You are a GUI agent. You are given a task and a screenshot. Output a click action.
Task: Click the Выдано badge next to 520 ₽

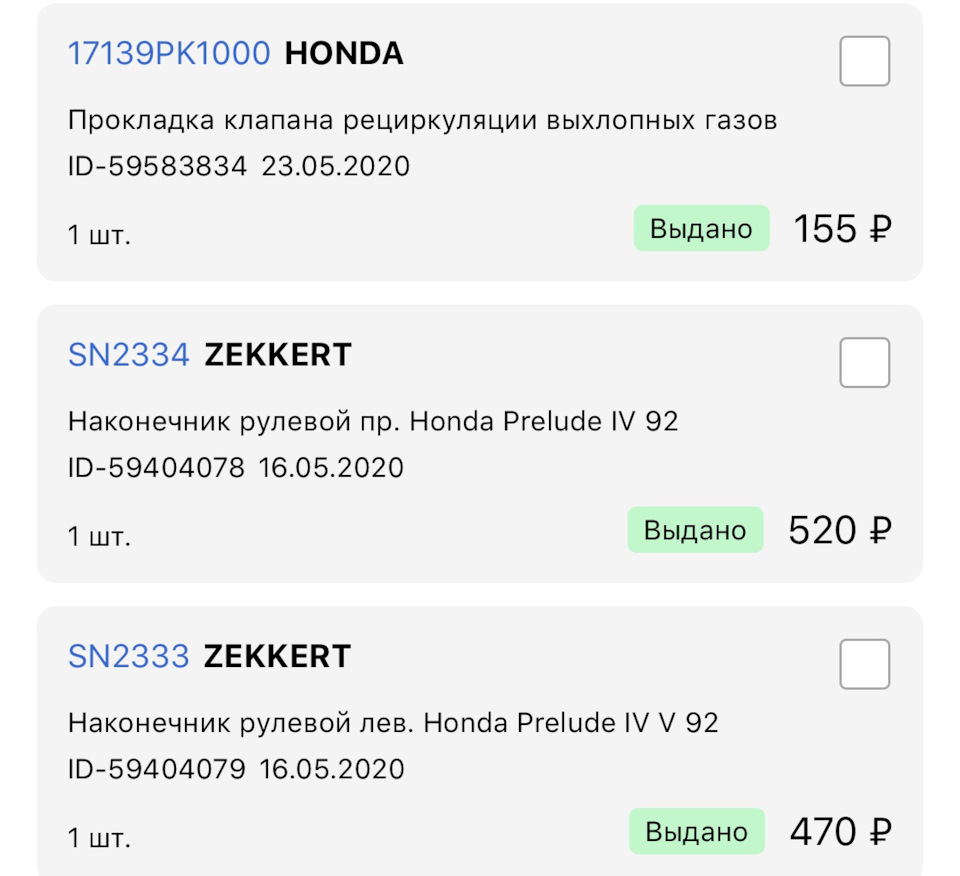click(x=695, y=530)
